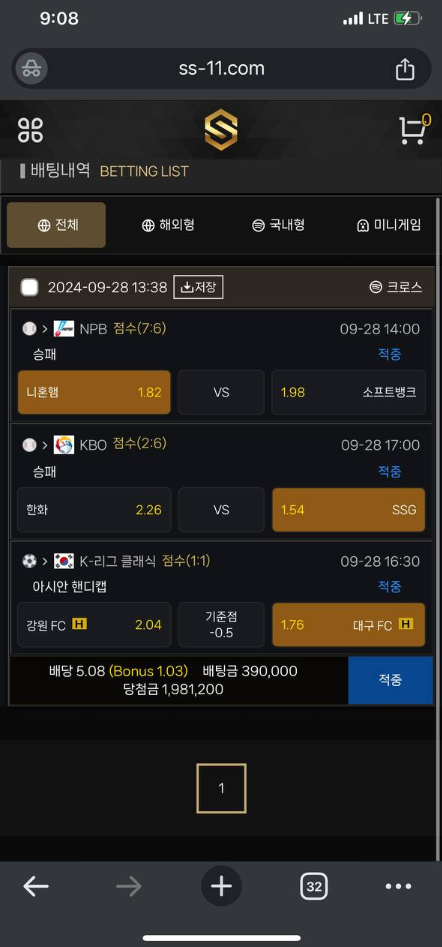
Task: Click the blue 적중 button
Action: (390, 680)
